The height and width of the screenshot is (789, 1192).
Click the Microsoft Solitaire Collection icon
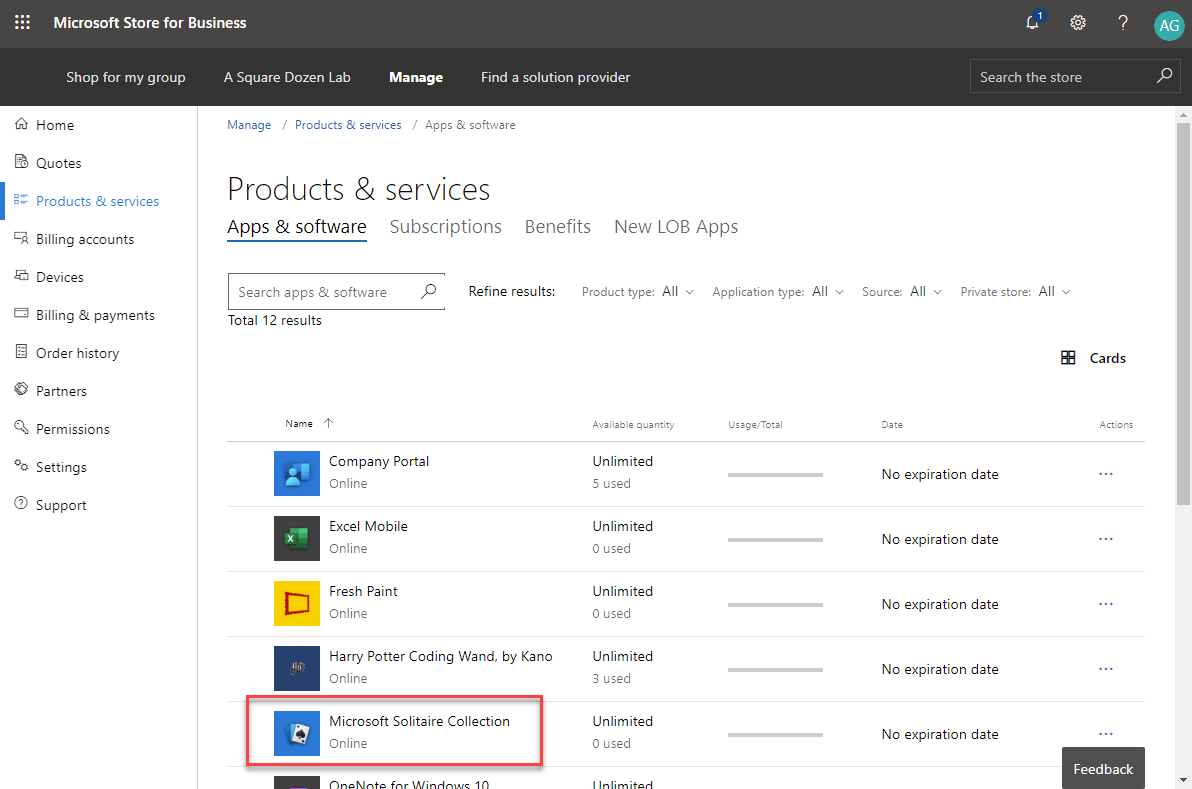pyautogui.click(x=296, y=733)
